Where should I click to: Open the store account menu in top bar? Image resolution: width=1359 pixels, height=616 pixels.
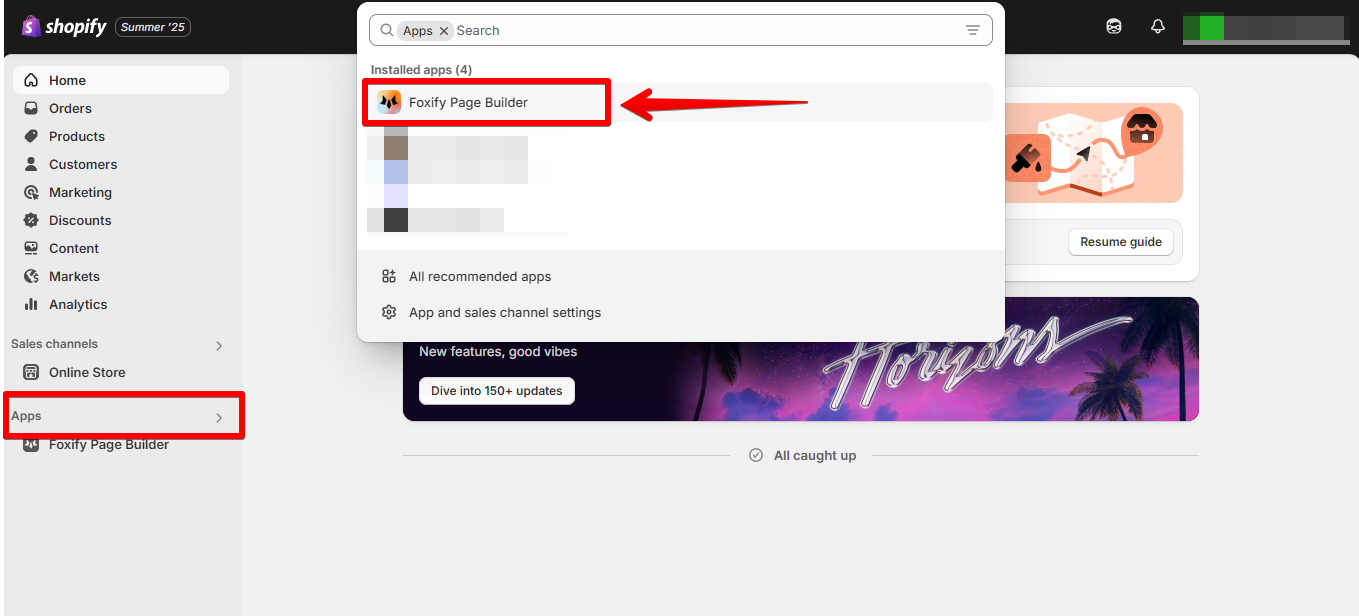coord(1264,27)
